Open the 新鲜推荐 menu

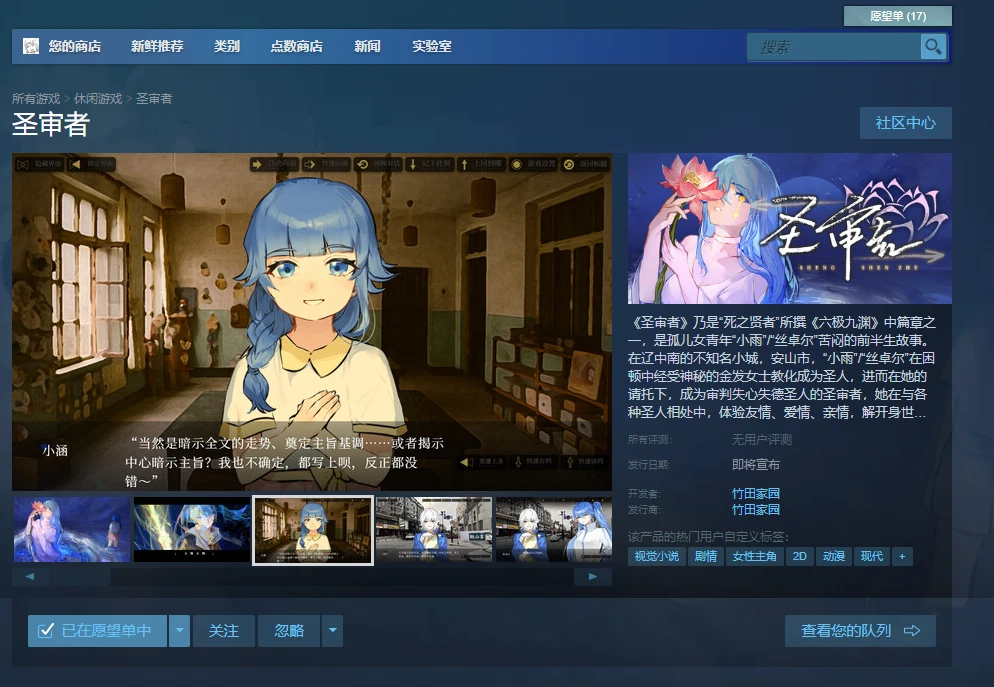(157, 46)
